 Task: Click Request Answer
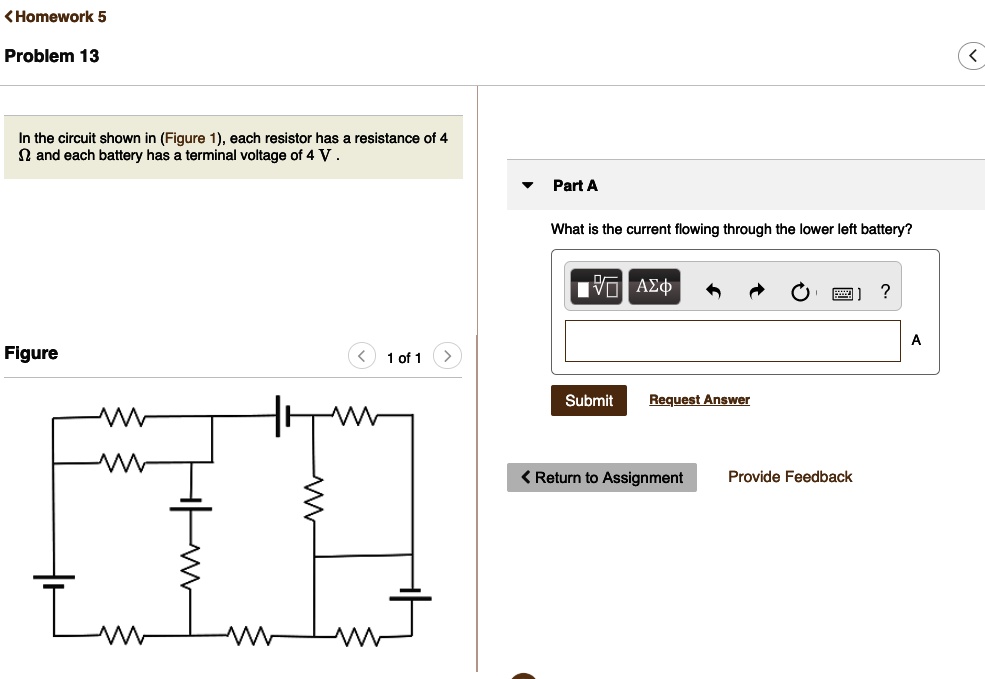point(699,399)
